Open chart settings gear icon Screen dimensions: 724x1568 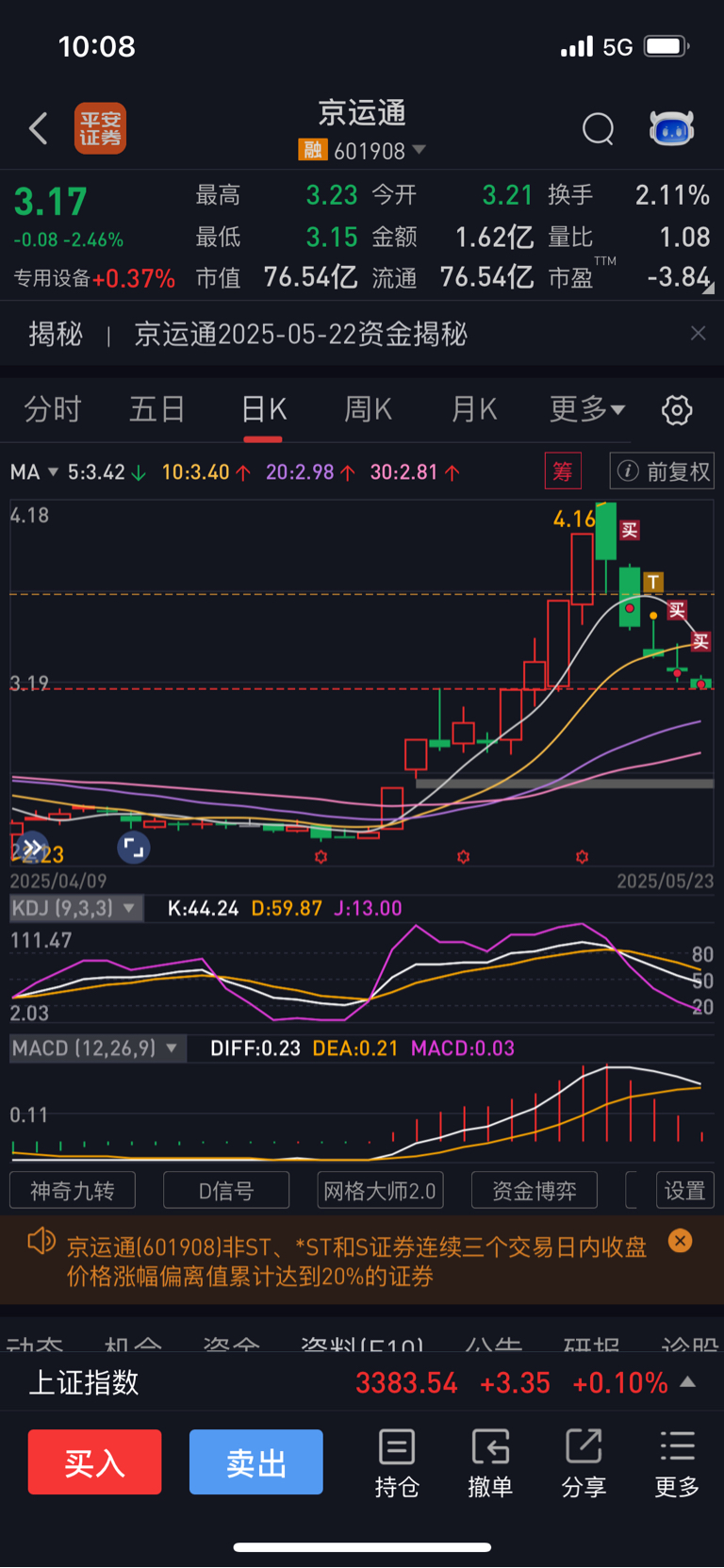coord(677,410)
